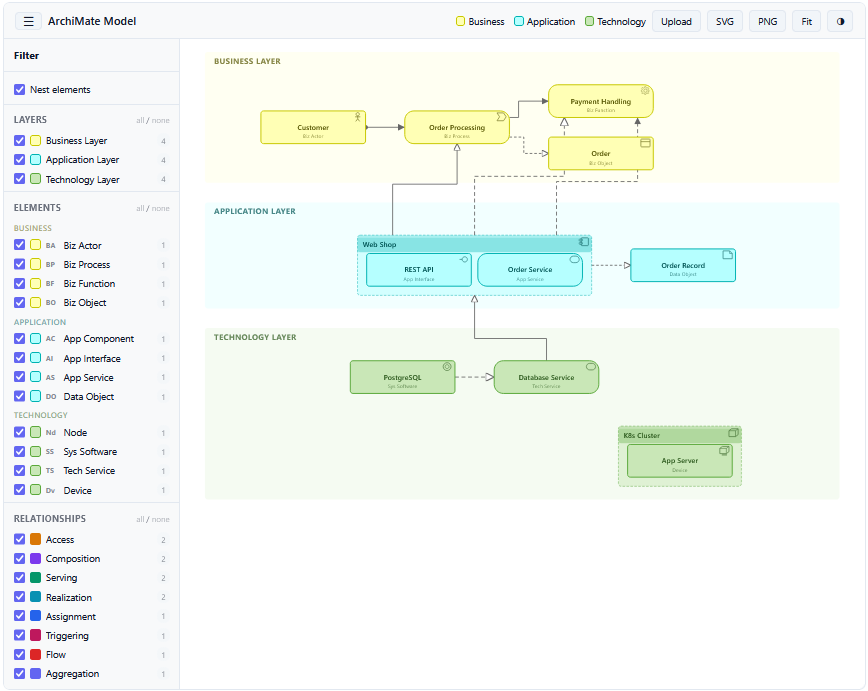The width and height of the screenshot is (868, 691).
Task: Click 'all / none' link in Layers
Action: click(153, 120)
